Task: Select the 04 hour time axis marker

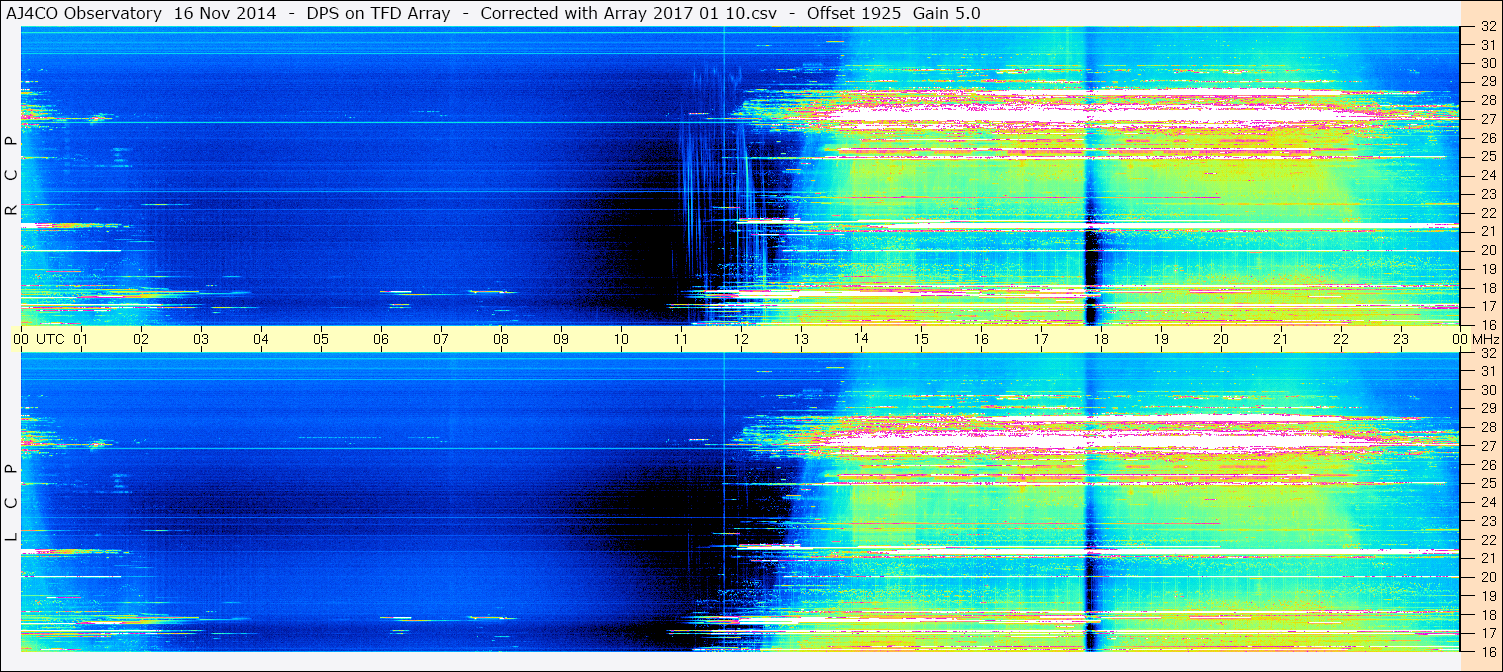Action: pyautogui.click(x=261, y=339)
